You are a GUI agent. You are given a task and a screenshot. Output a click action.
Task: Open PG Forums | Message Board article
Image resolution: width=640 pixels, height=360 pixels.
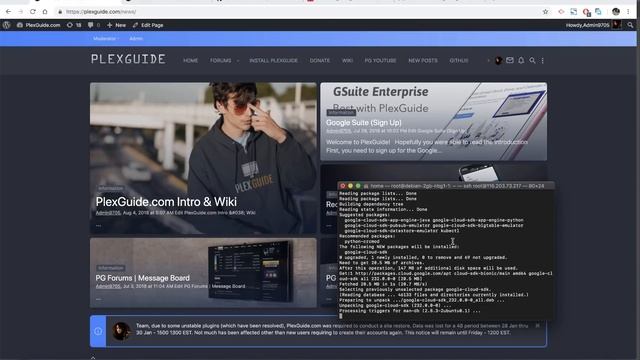142,278
